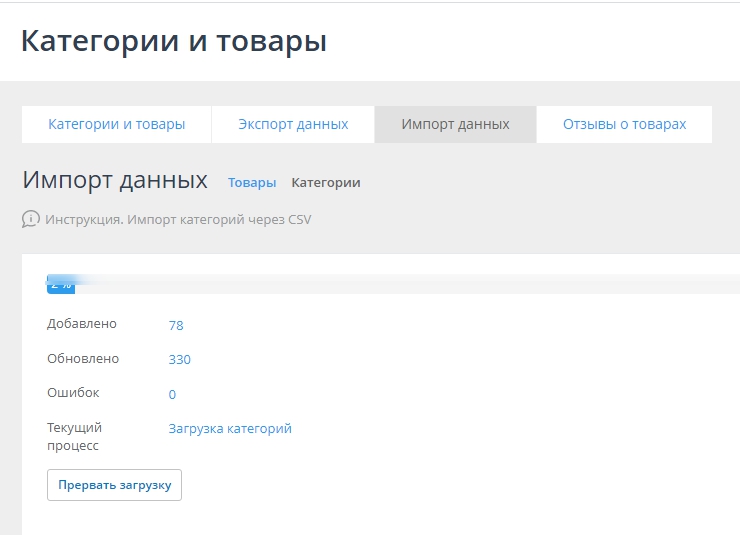Open the CSV category import instruction link
This screenshot has width=740, height=535.
(x=178, y=219)
